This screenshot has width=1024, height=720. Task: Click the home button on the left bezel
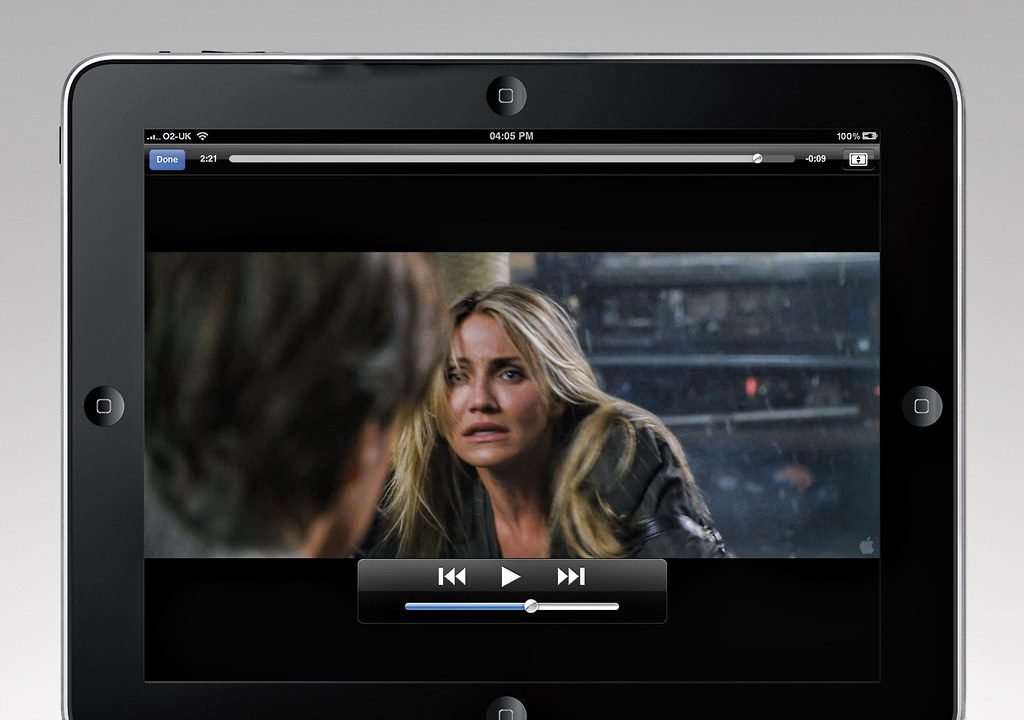pos(104,406)
